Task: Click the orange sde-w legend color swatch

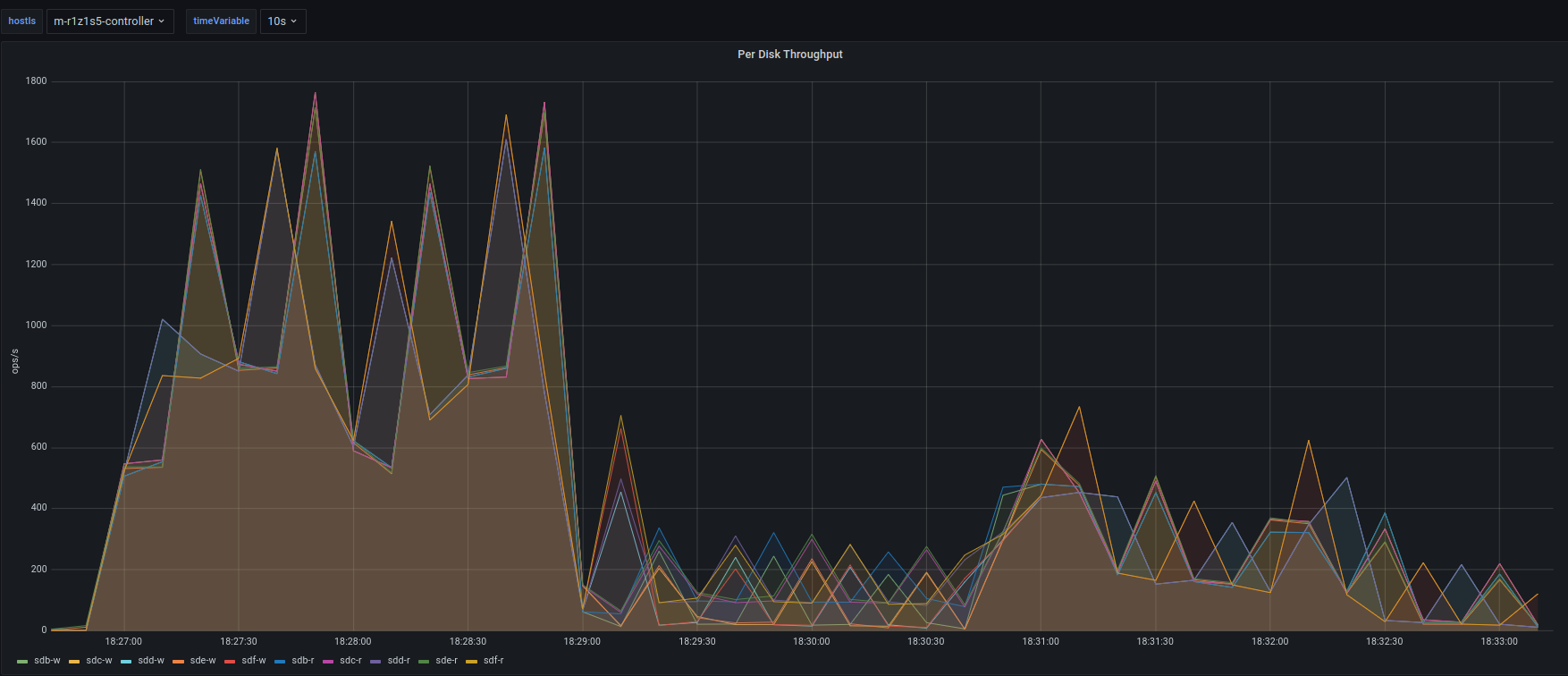Action: pyautogui.click(x=178, y=661)
